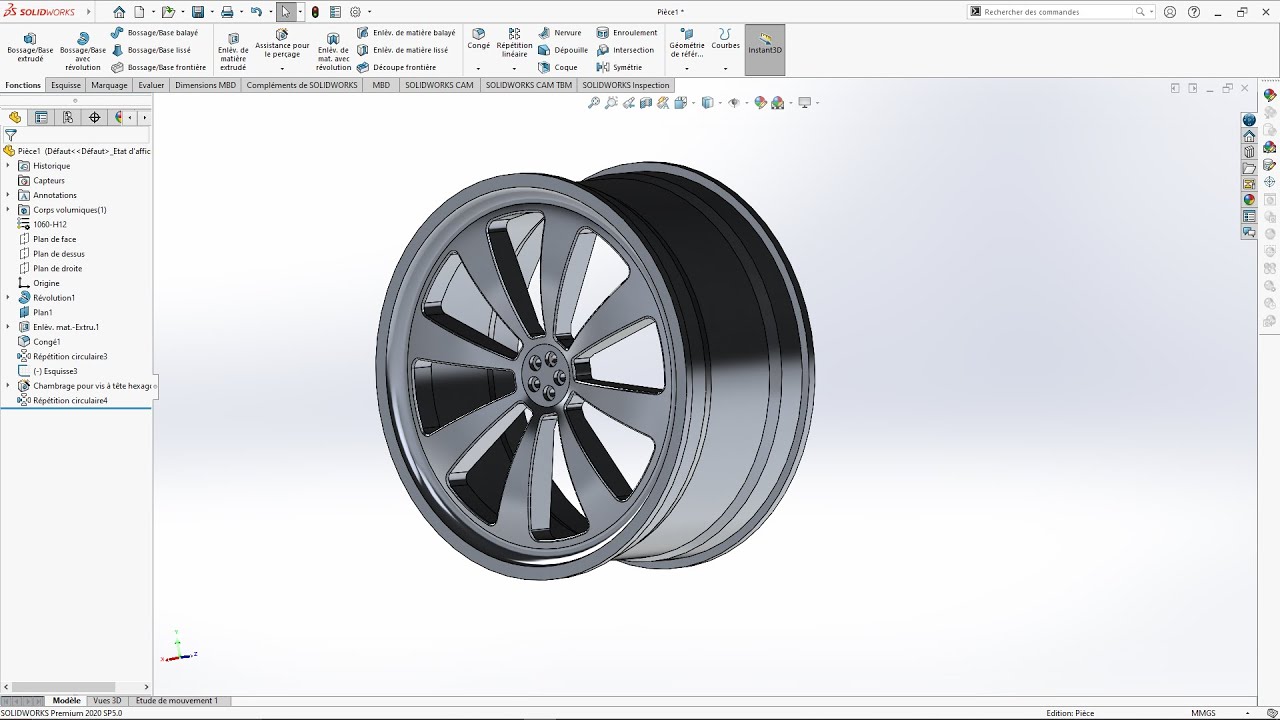
Task: Choose Découpe frontière
Action: 397,68
